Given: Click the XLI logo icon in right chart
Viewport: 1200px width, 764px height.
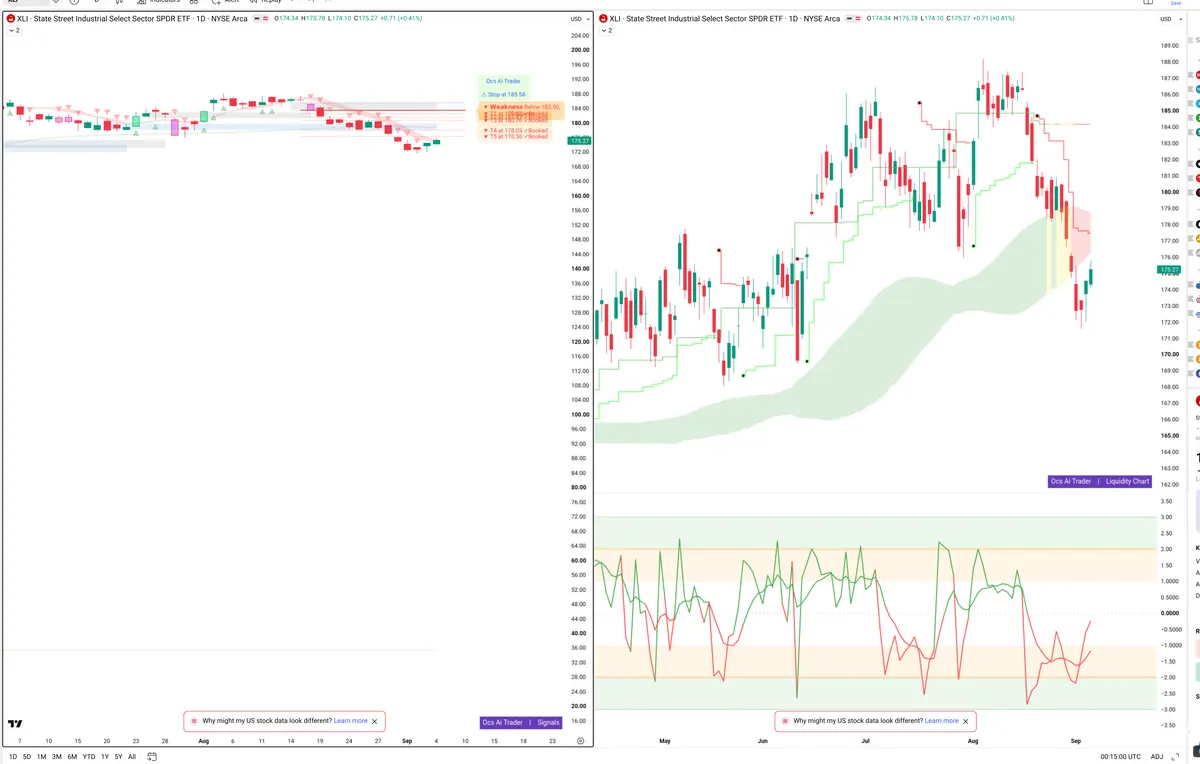Looking at the screenshot, I should click(603, 19).
